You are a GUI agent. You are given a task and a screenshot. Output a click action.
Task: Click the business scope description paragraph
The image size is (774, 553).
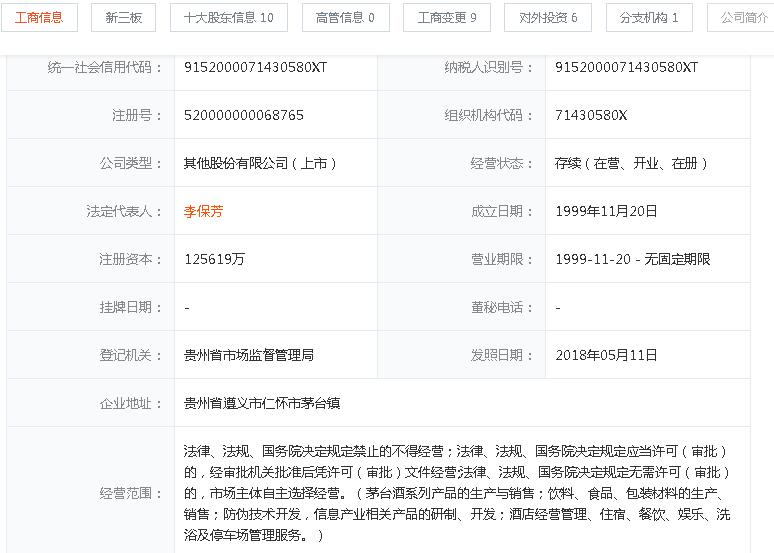click(457, 493)
